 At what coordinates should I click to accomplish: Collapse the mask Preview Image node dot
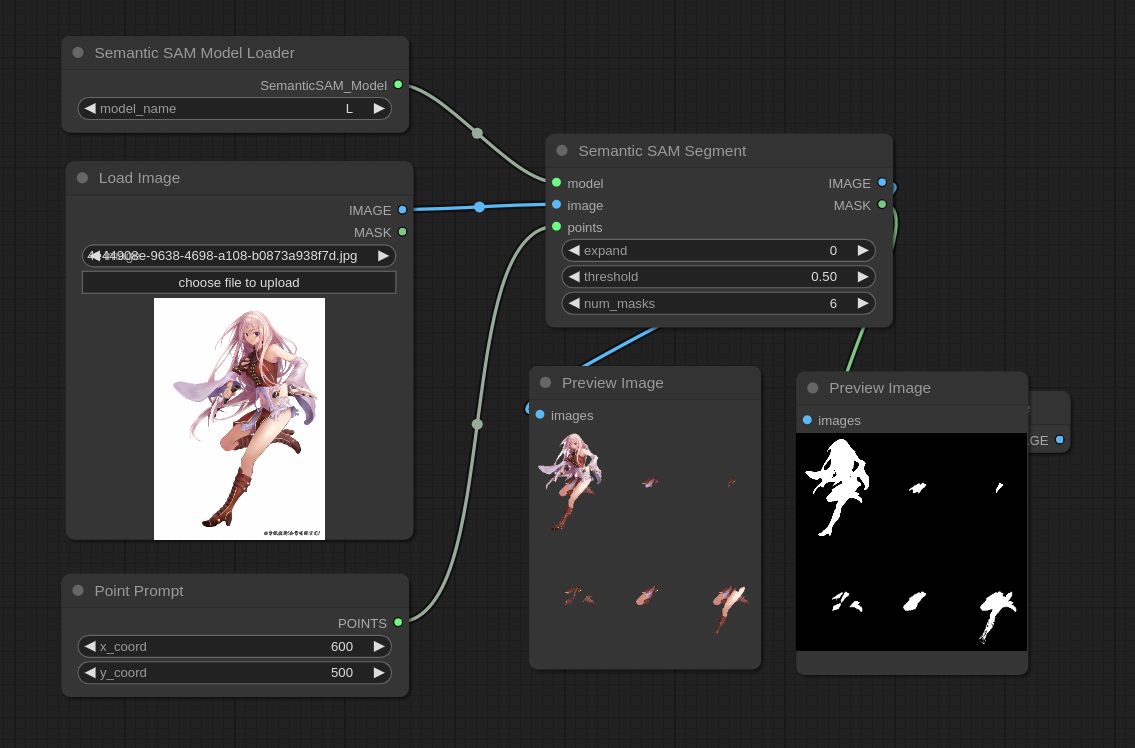813,388
